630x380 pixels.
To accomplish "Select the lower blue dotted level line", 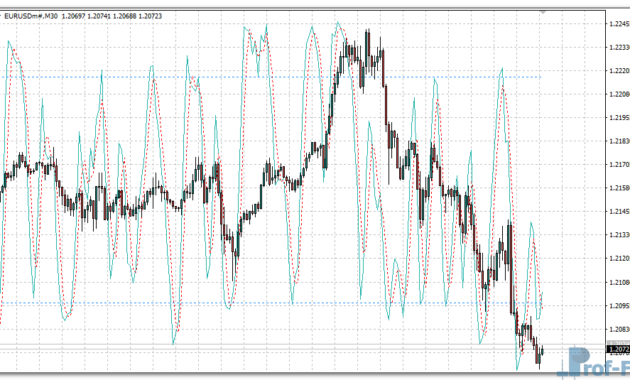I will (271, 303).
